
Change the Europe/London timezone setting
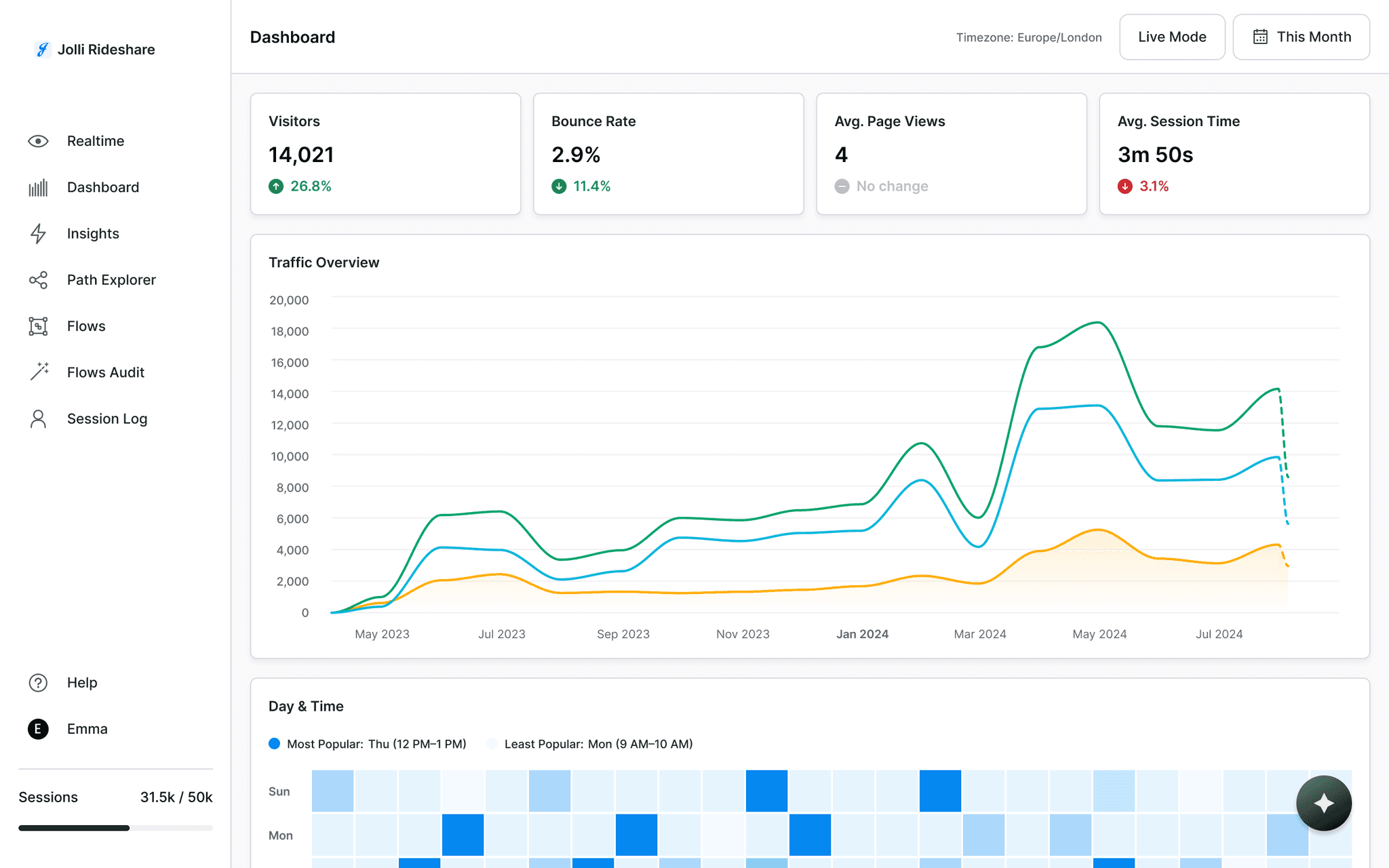tap(1030, 37)
